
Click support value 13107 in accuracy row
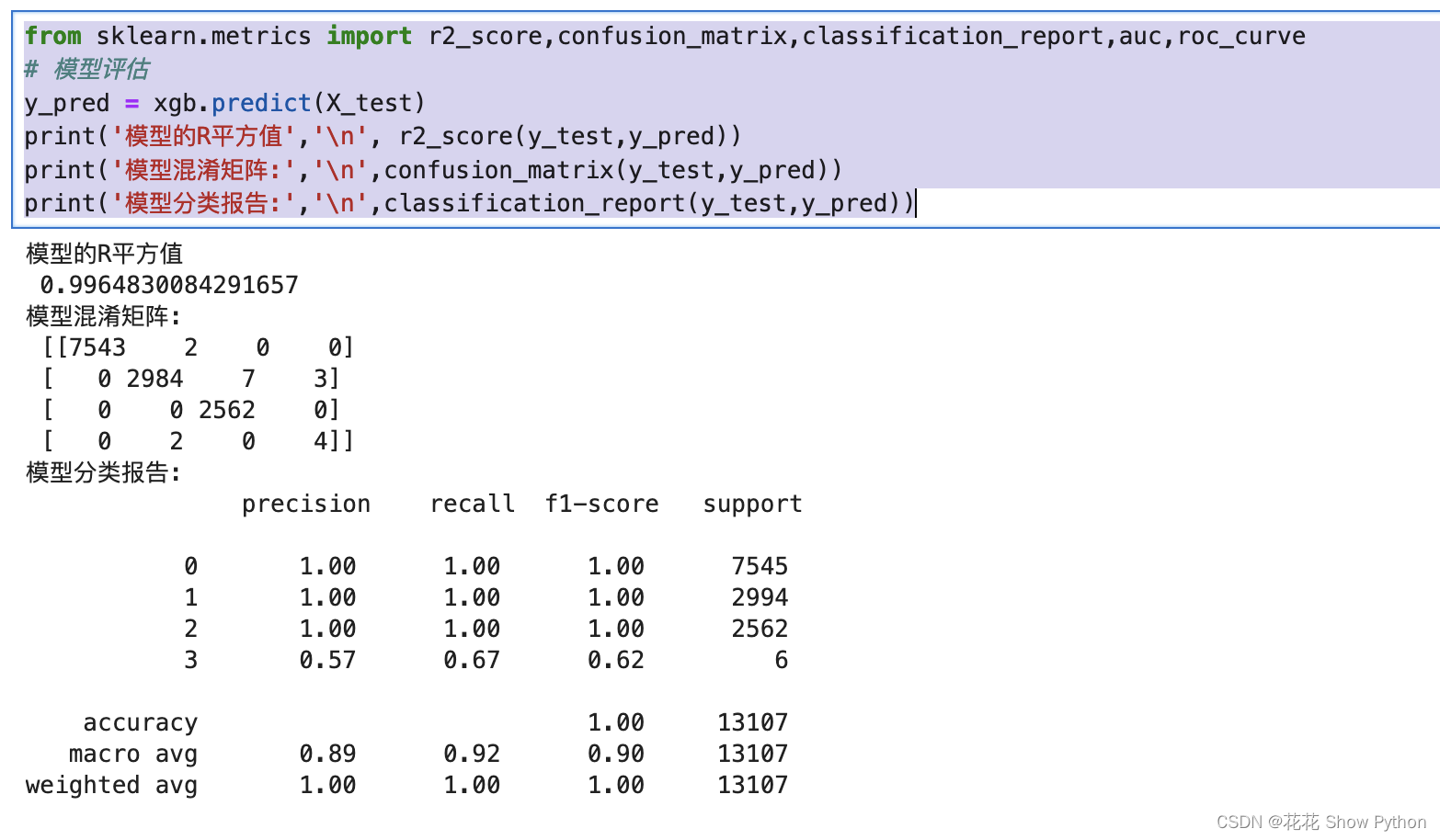(x=753, y=722)
